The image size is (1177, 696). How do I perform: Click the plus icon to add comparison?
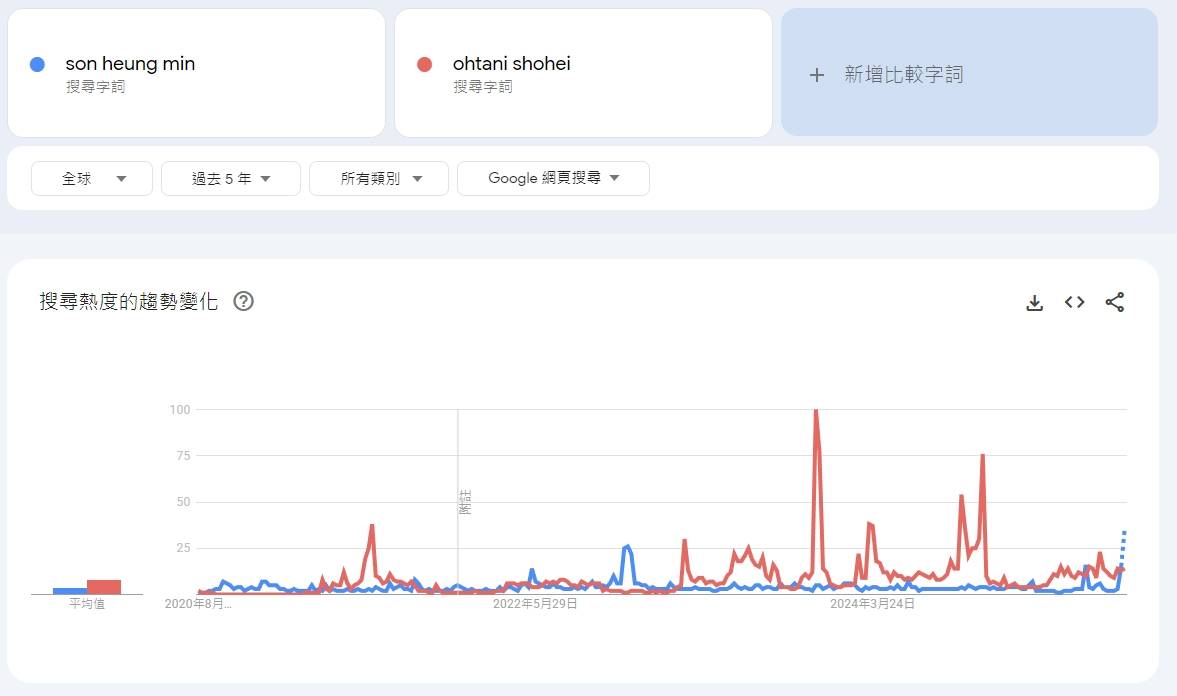coord(817,75)
